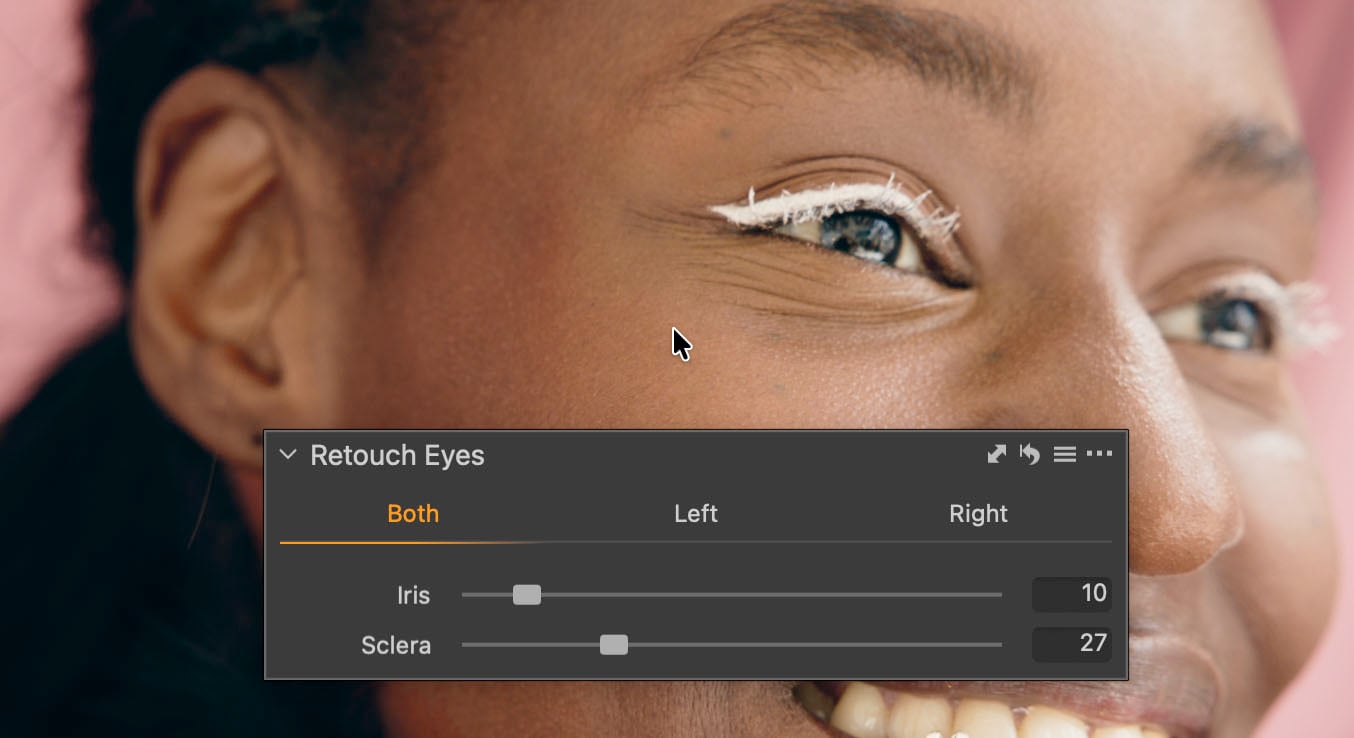Screen dimensions: 1354x738
Task: Click the far right end of Sclera track
Action: point(998,645)
